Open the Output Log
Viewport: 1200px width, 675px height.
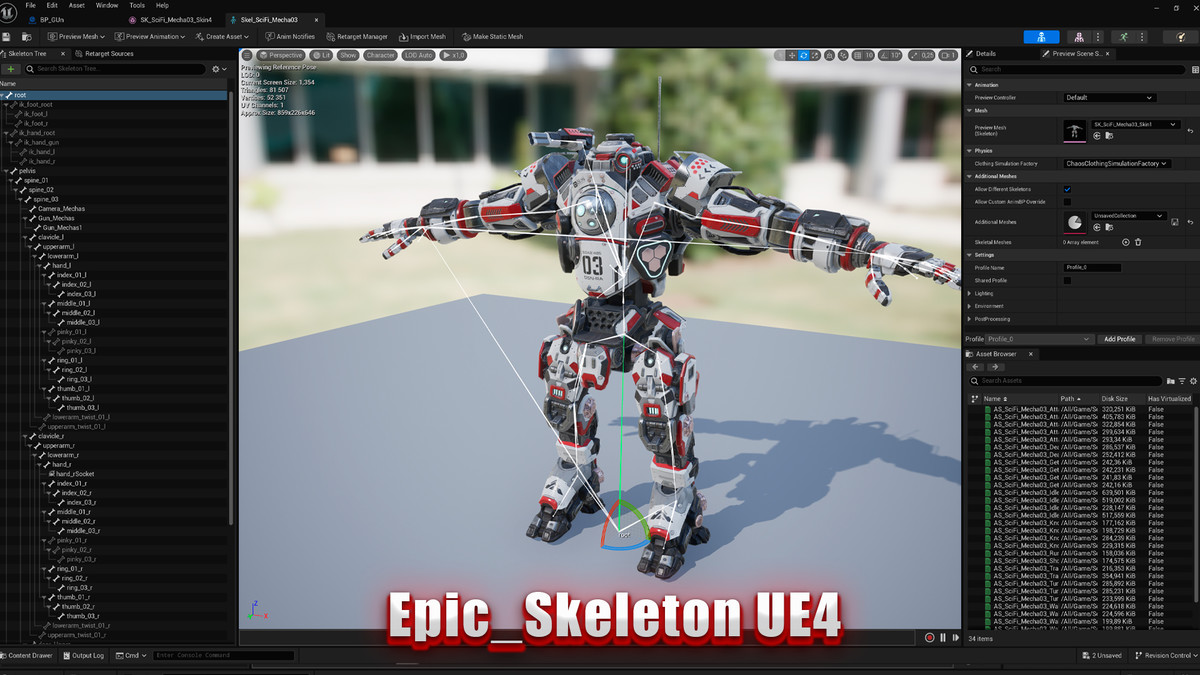click(x=84, y=656)
